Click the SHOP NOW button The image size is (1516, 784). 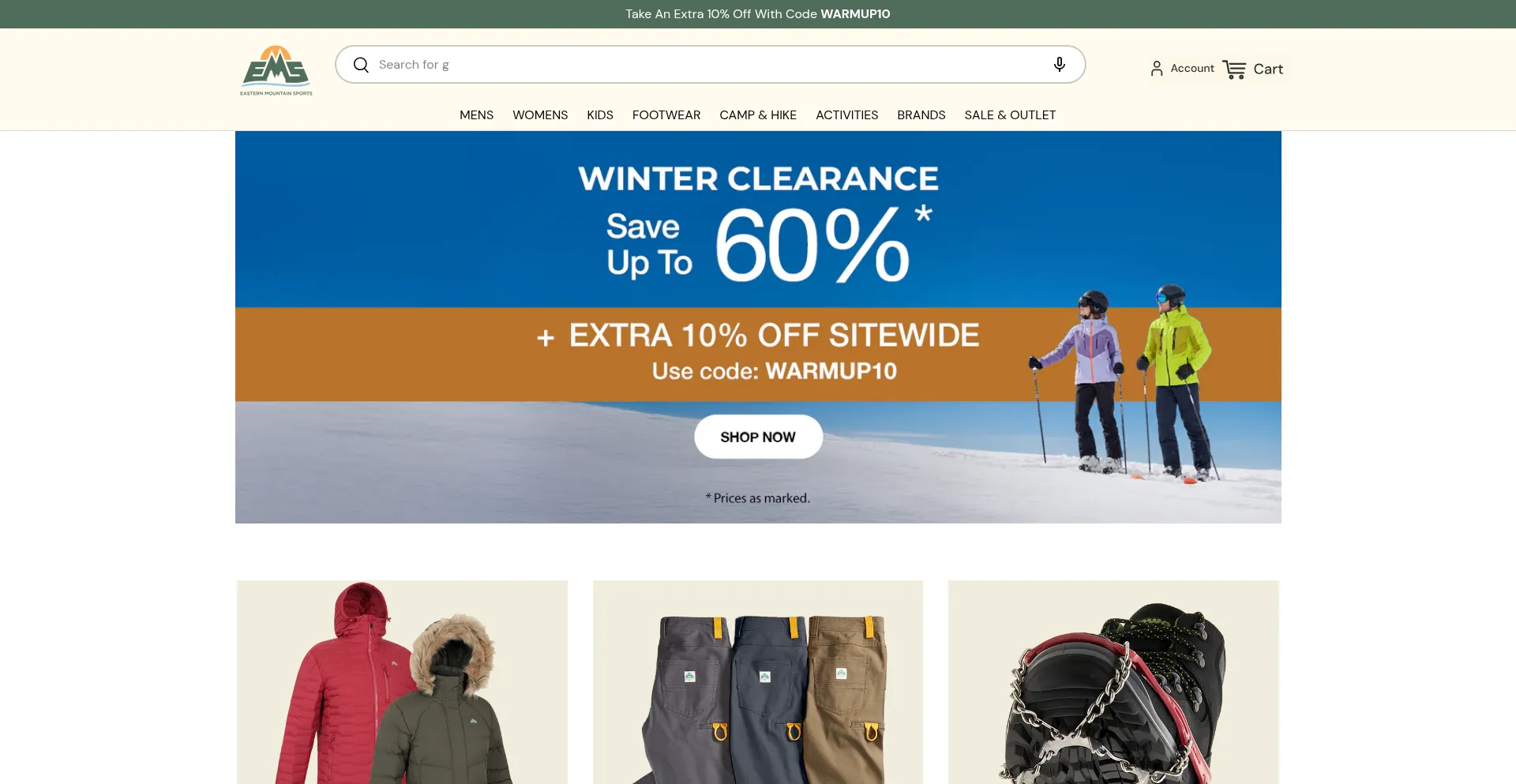pos(758,437)
